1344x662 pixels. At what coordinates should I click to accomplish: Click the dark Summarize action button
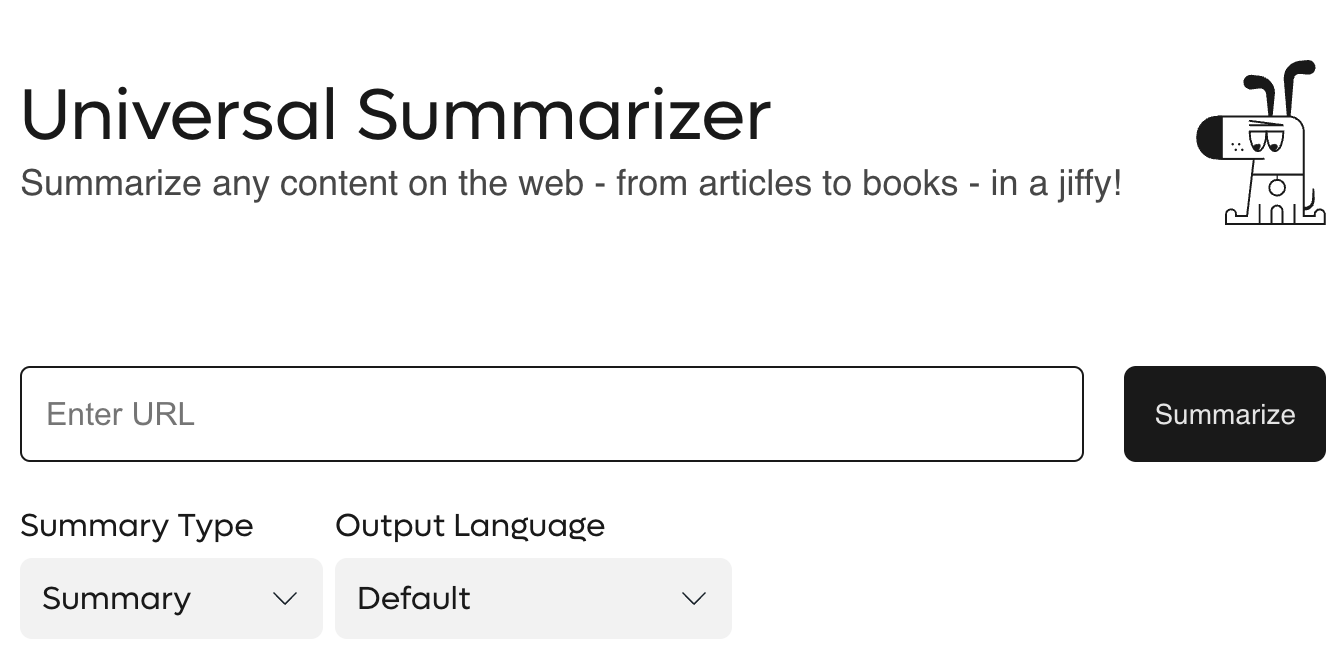(x=1224, y=414)
